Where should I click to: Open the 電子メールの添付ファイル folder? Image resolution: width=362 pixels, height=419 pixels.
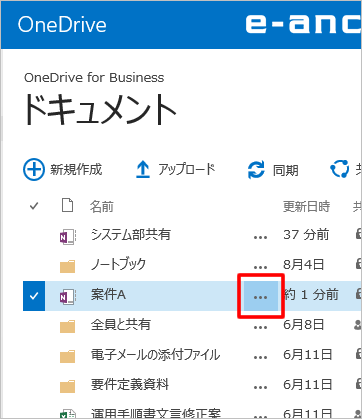155,355
